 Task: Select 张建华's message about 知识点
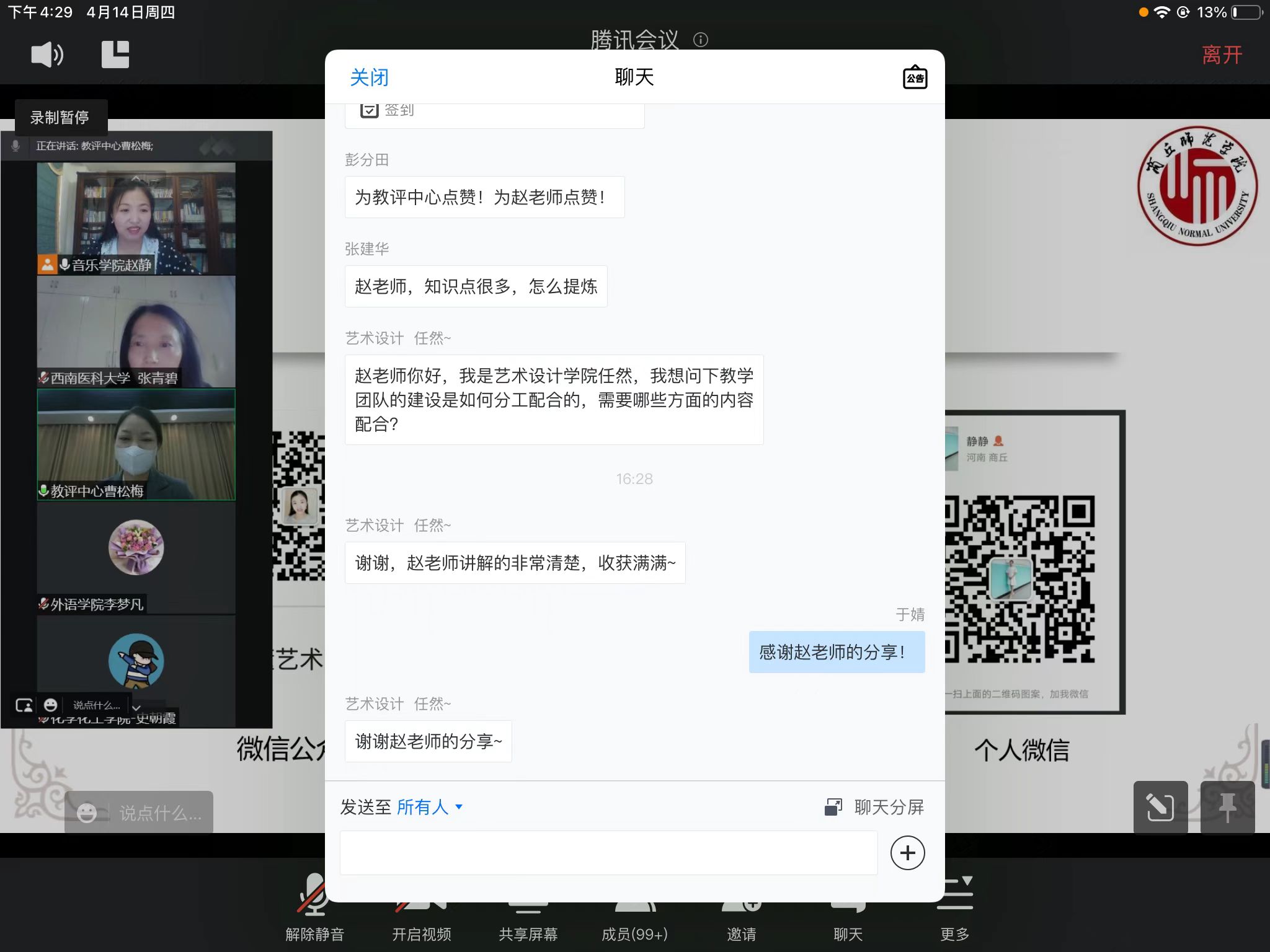click(x=476, y=286)
